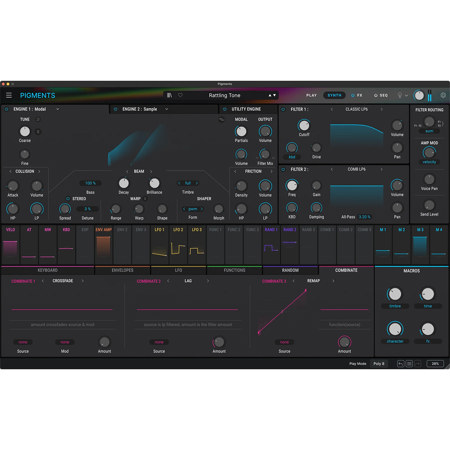This screenshot has height=450, width=450.
Task: Open the preset up/down arrows selector
Action: 272,95
